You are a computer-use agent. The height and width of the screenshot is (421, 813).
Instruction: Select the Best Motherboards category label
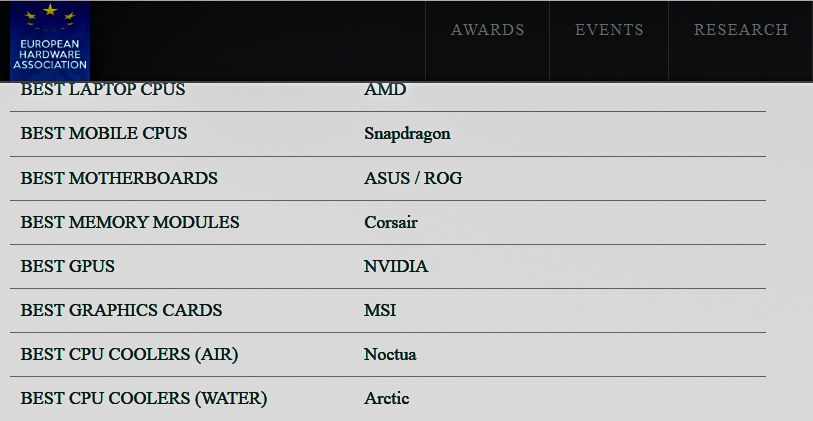point(119,178)
